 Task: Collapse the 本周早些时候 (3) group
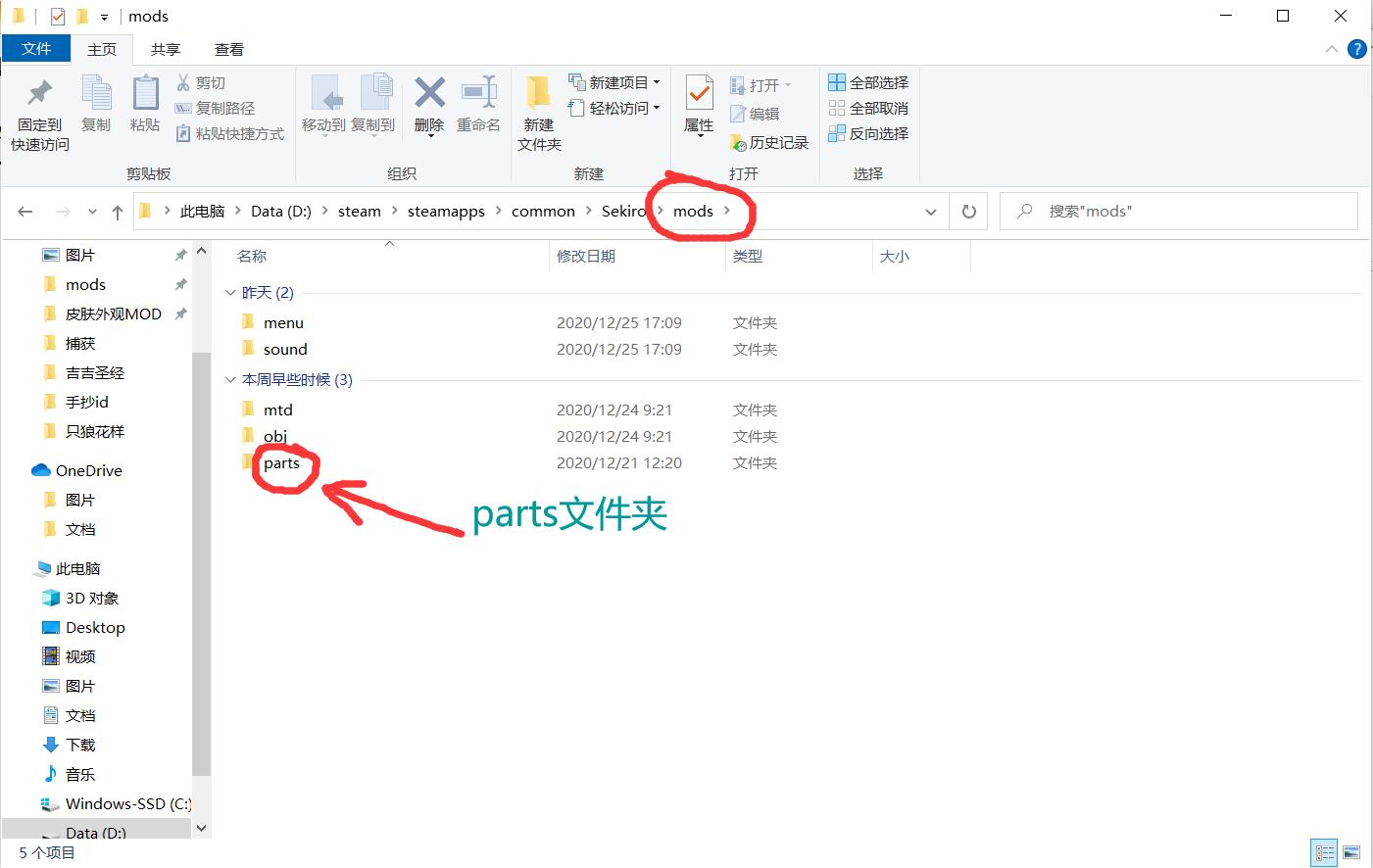pos(230,380)
